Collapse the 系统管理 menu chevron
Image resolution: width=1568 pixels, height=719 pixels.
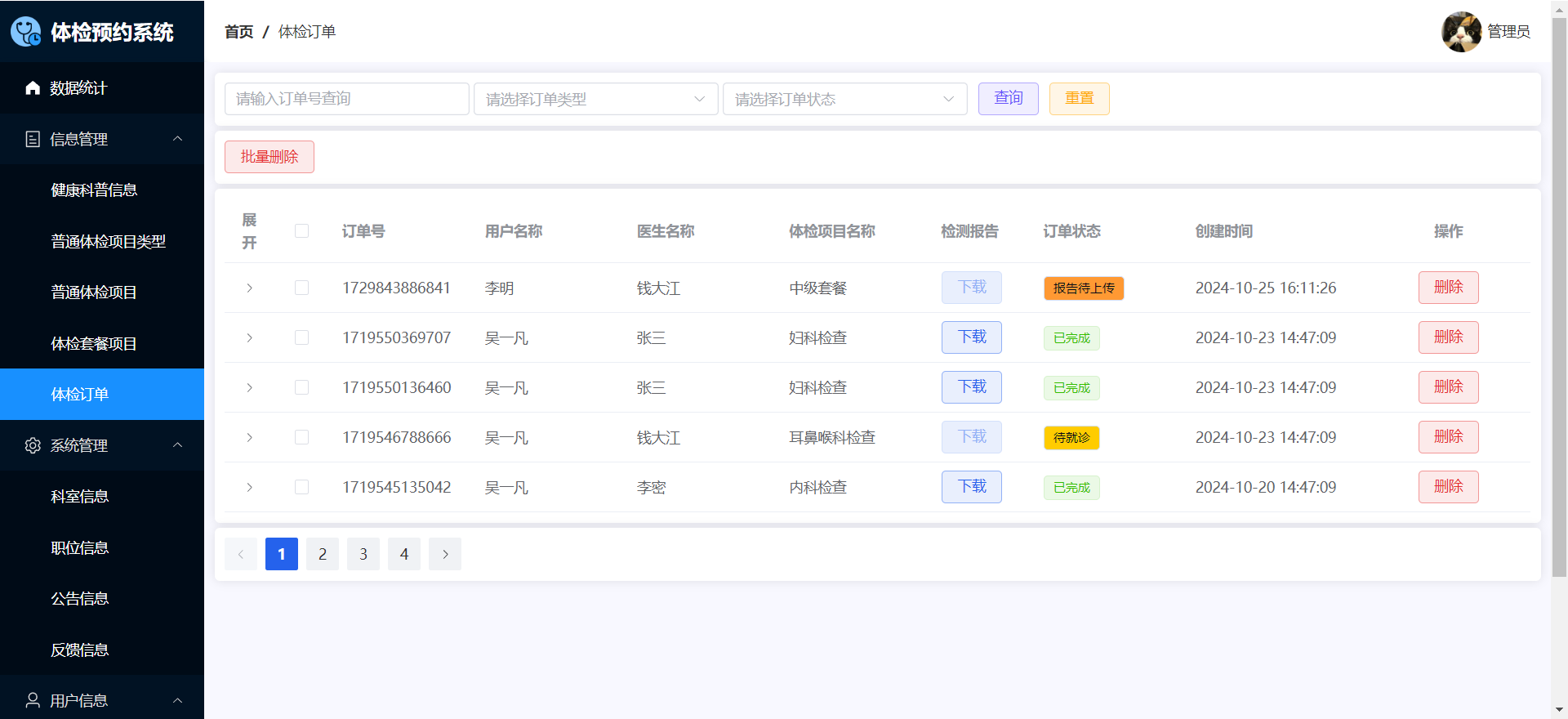[x=177, y=445]
